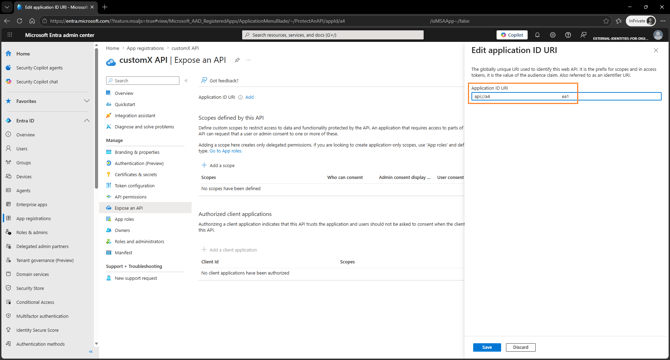This screenshot has width=670, height=360.
Task: Click the Discard button
Action: tap(520, 347)
